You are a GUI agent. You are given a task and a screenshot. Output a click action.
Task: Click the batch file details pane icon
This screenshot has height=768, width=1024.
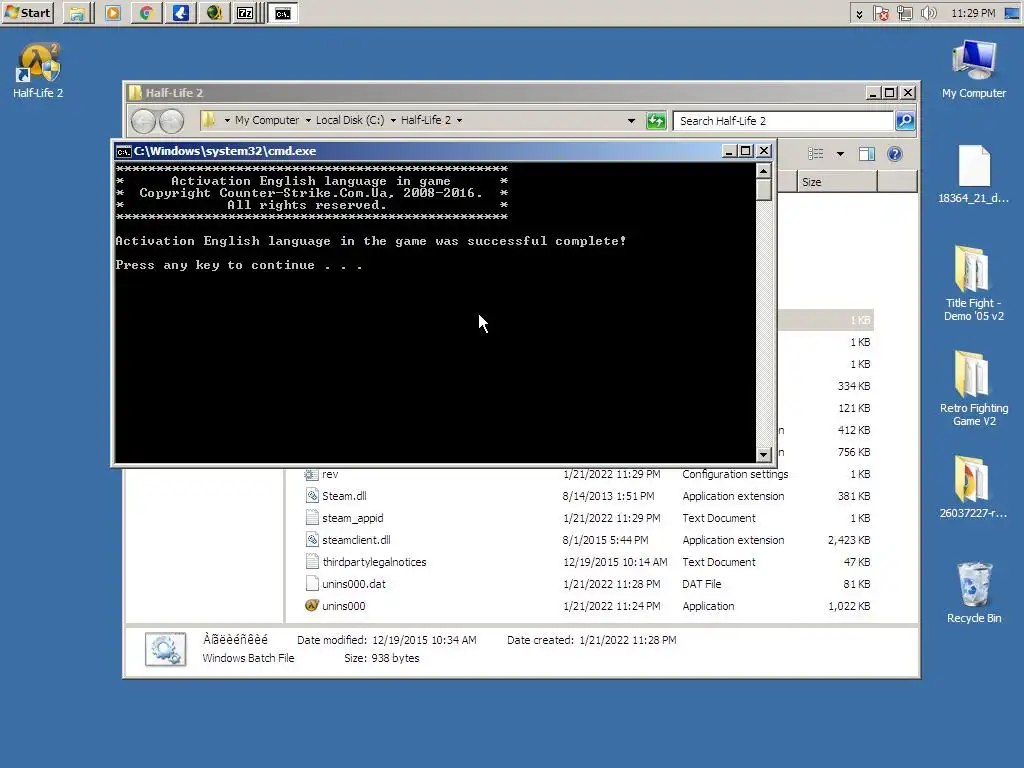tap(165, 649)
